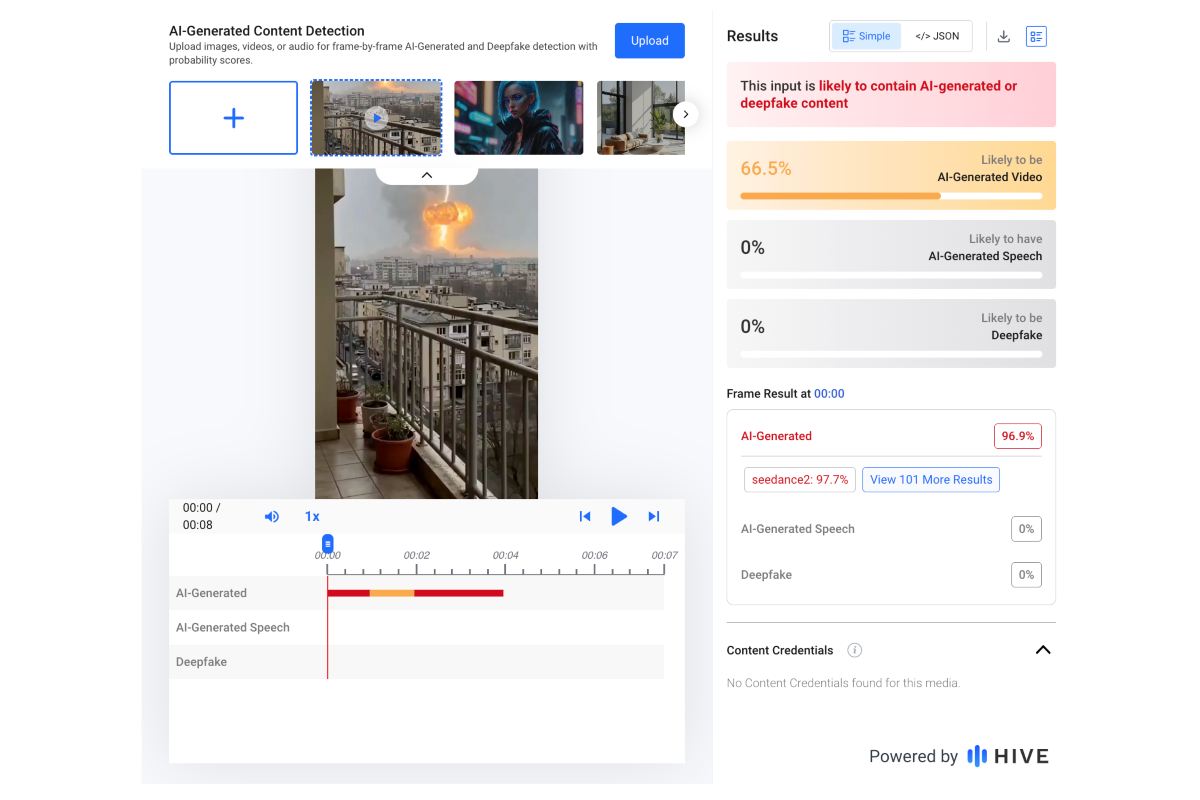Viewport: 1200px width, 800px height.
Task: Click the No Content Credentials found message
Action: pos(843,683)
